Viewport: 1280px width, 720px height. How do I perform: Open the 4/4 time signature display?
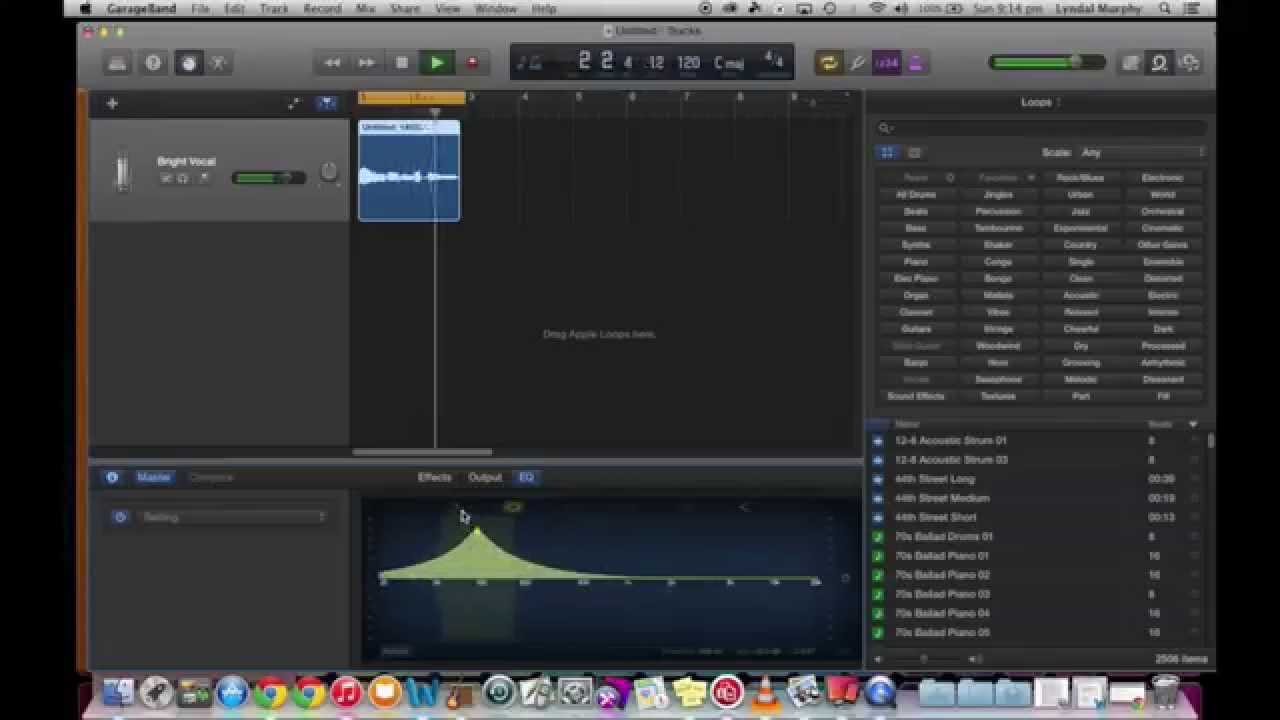pyautogui.click(x=773, y=59)
